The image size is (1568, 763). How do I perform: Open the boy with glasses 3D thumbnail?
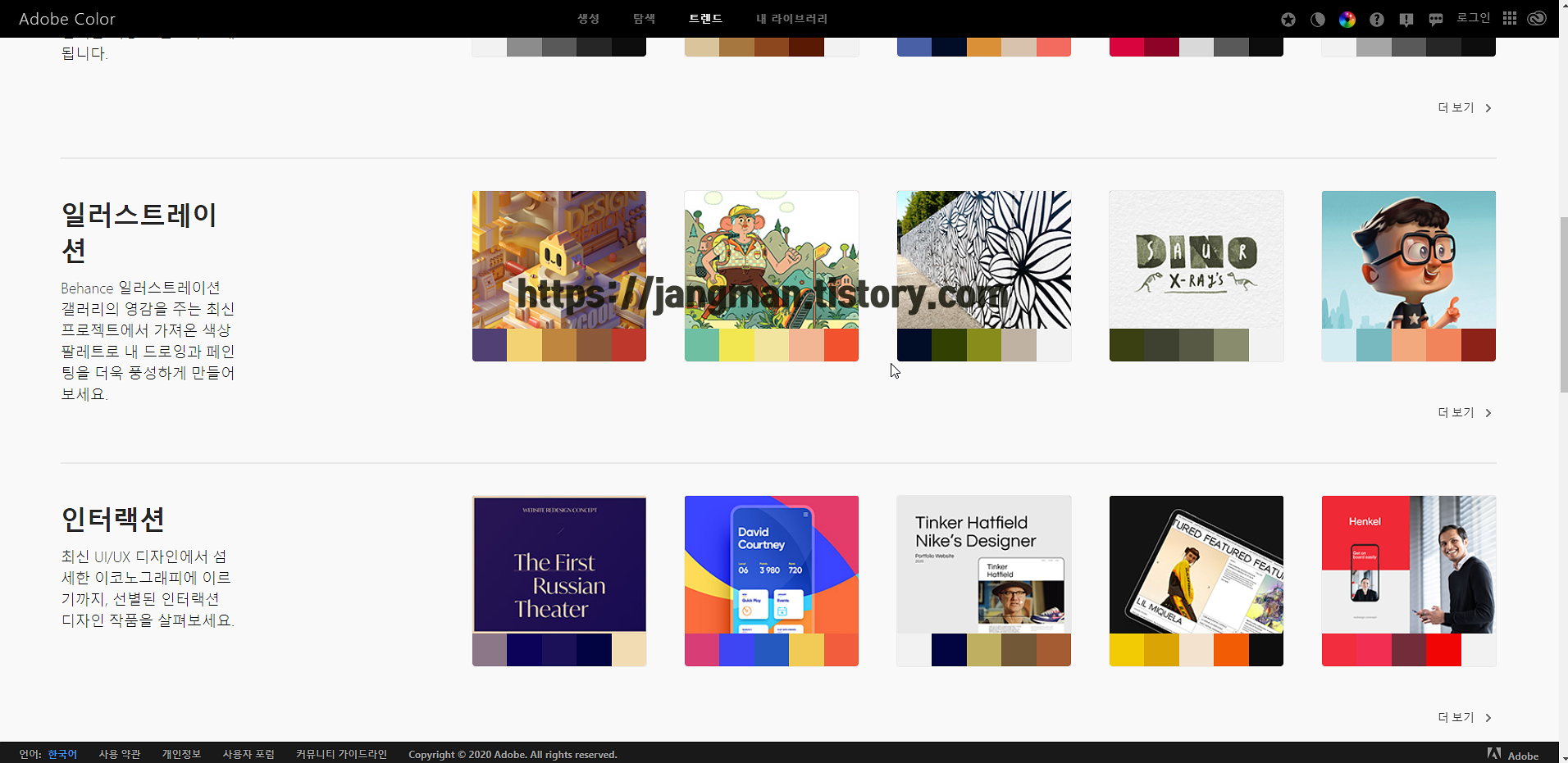point(1409,260)
